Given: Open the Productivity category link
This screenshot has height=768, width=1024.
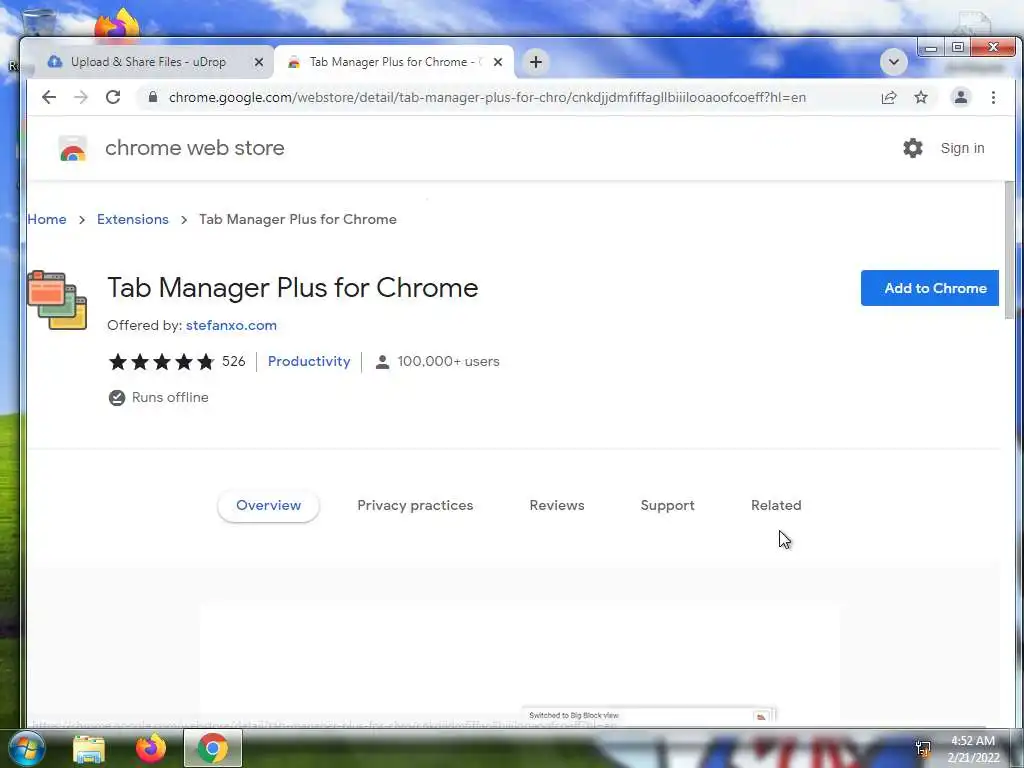Looking at the screenshot, I should point(309,362).
